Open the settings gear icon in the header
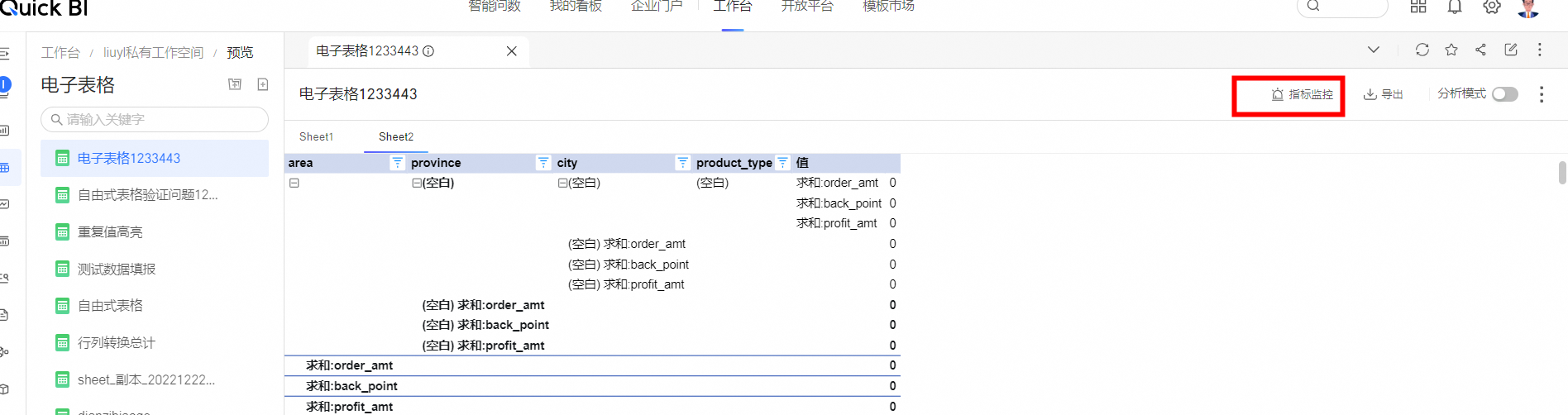The height and width of the screenshot is (415, 1568). [x=1491, y=7]
